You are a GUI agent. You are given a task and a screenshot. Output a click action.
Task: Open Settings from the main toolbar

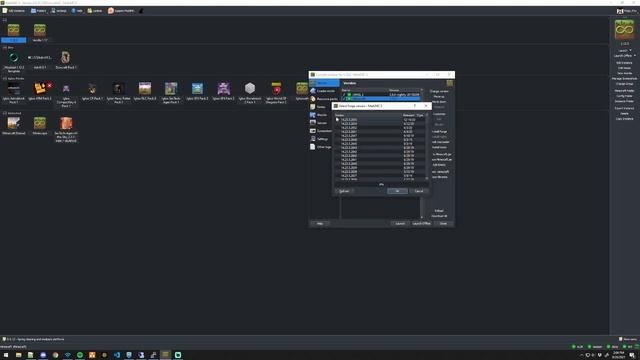click(59, 11)
